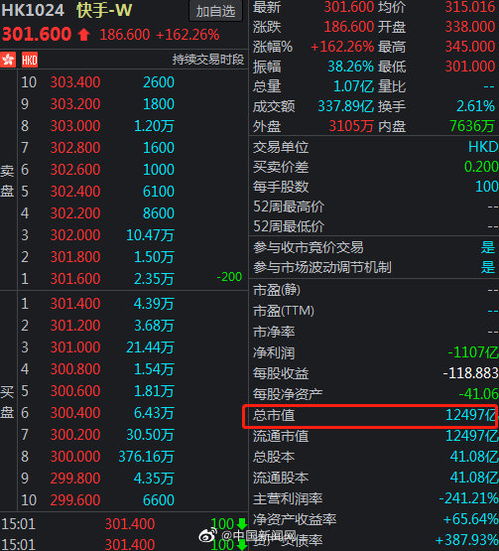This screenshot has width=499, height=551.
Task: Click the 最低 low price 301.000
Action: (470, 66)
